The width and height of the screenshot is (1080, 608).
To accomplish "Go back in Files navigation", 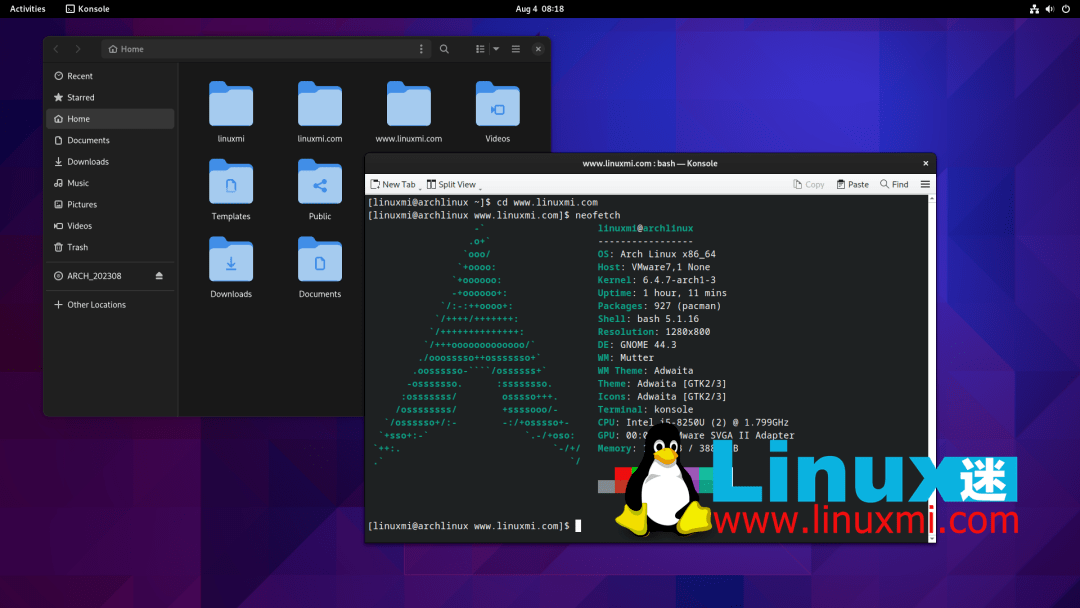I will tap(56, 49).
